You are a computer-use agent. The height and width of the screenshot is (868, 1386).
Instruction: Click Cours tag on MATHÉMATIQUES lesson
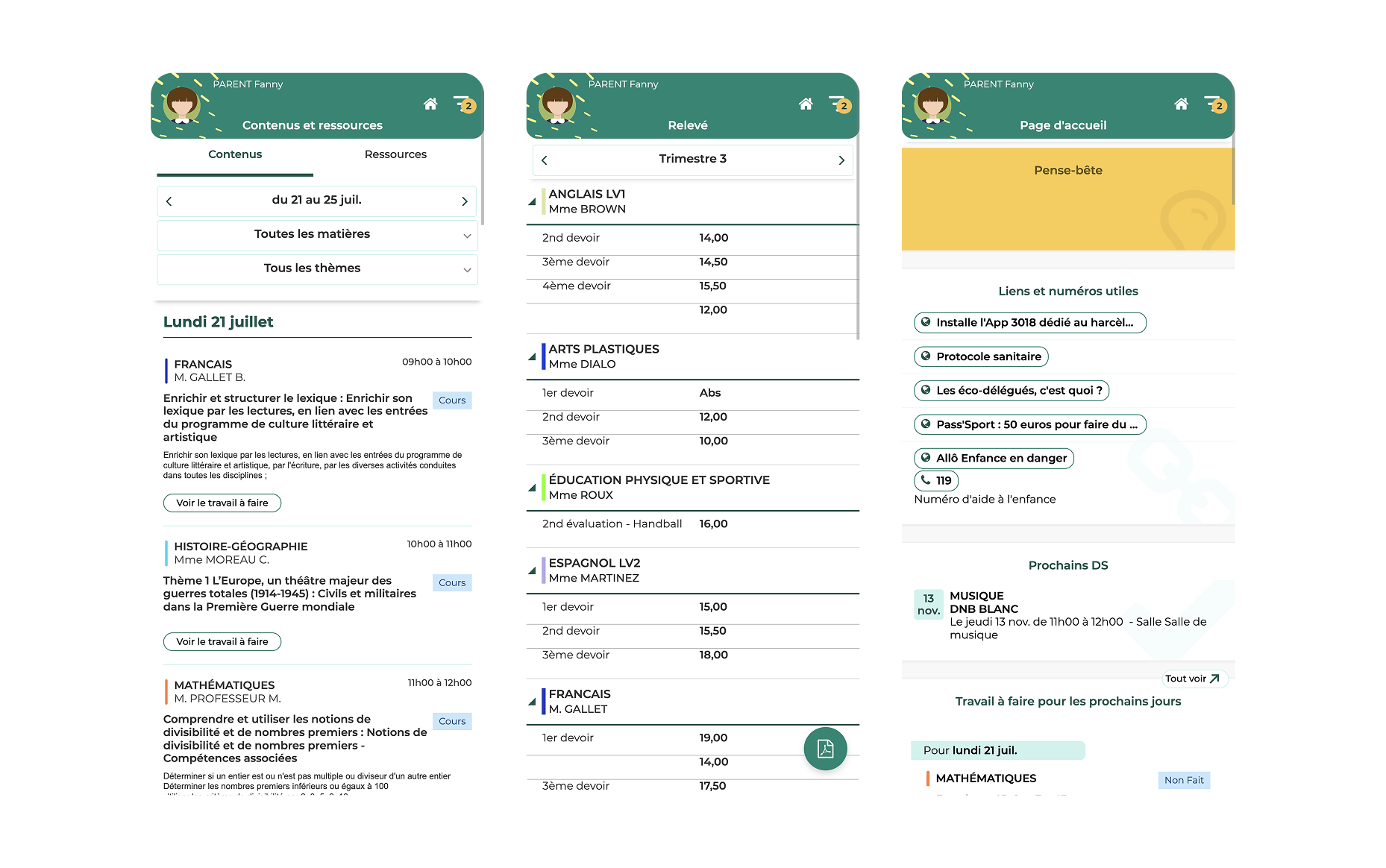452,721
